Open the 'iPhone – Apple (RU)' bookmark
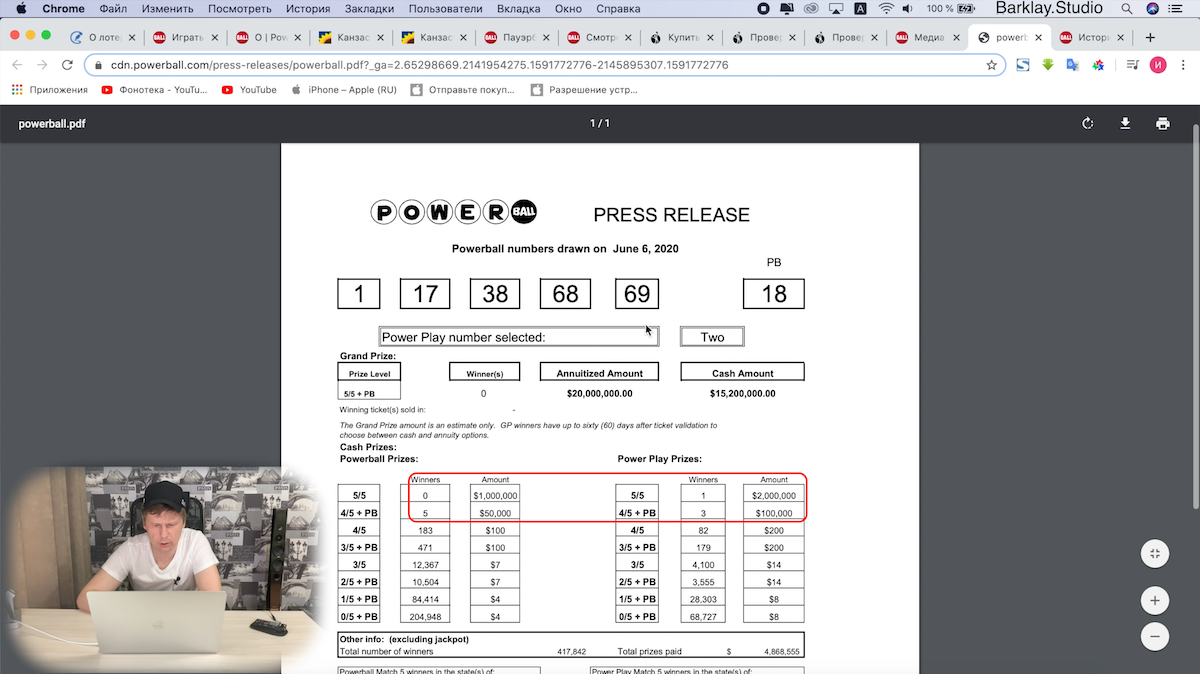The width and height of the screenshot is (1200, 674). point(343,90)
